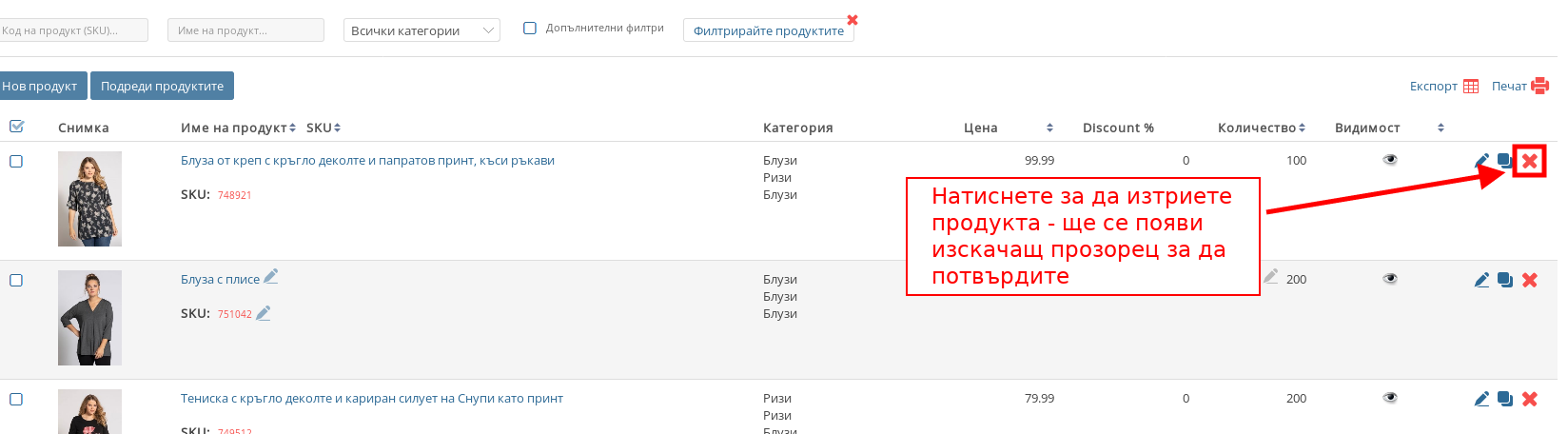Image resolution: width=1568 pixels, height=434 pixels.
Task: Toggle select-all checkbox in table header
Action: pos(16,127)
